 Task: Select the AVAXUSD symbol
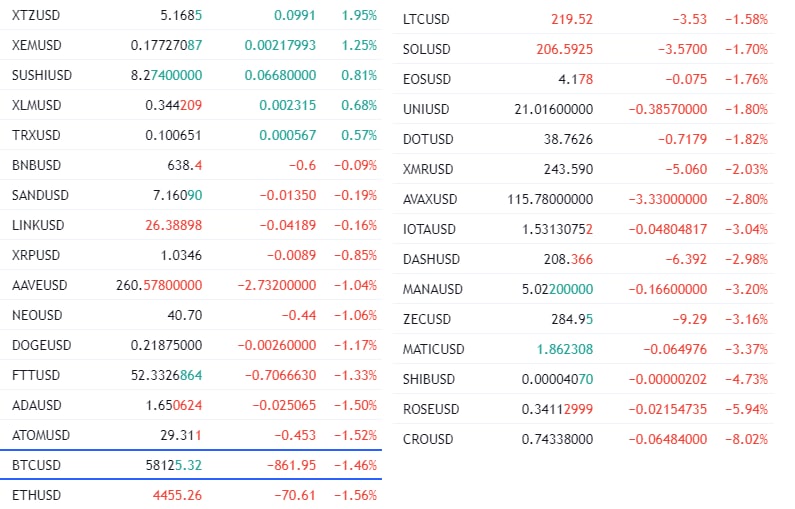430,199
